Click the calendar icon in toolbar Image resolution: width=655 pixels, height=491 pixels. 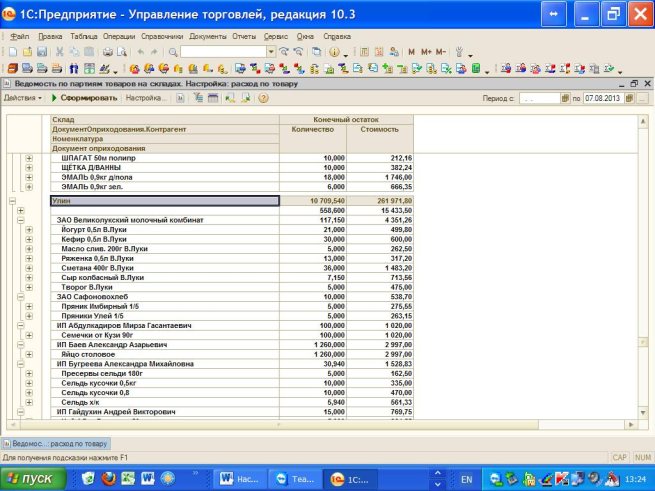(x=379, y=52)
